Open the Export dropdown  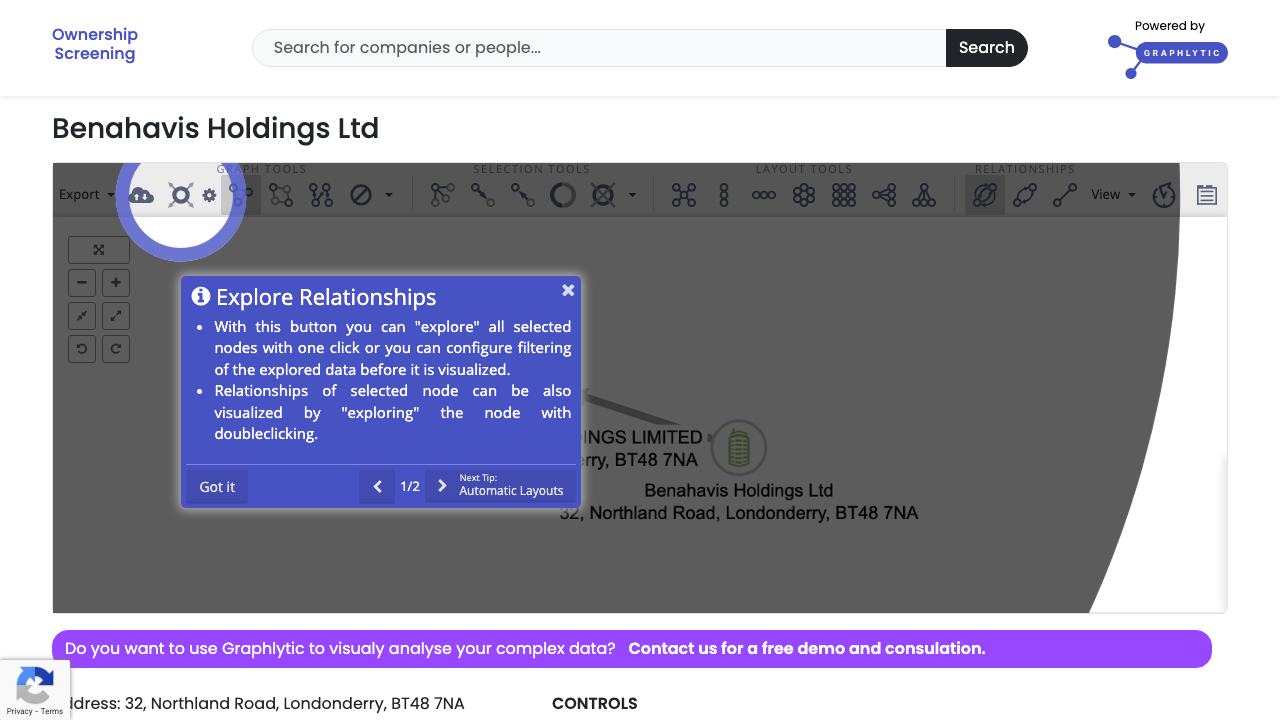[85, 194]
